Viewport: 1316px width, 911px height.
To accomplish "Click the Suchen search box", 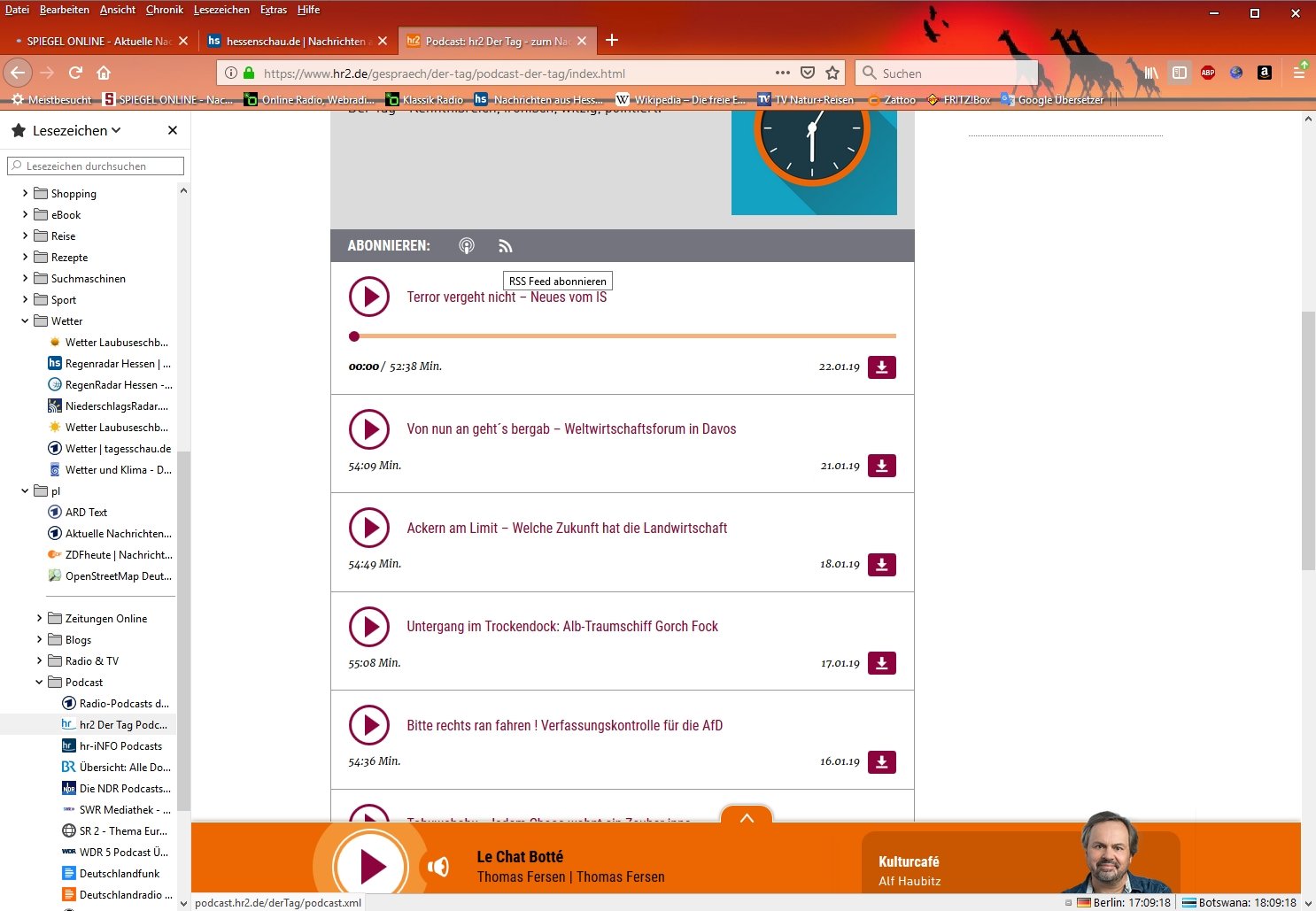I will pos(948,73).
